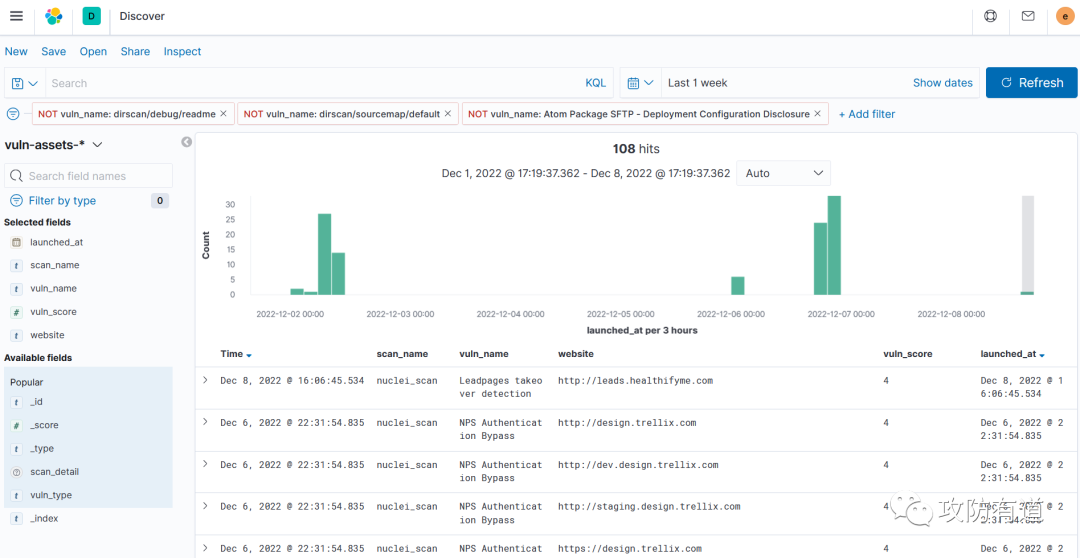Click the tall Dec 2 histogram bar
Screen dimensions: 1080x558
click(324, 254)
